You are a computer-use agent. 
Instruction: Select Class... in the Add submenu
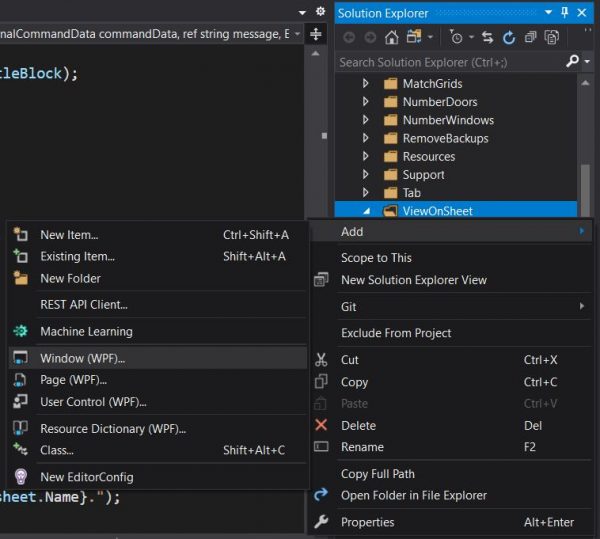point(57,450)
